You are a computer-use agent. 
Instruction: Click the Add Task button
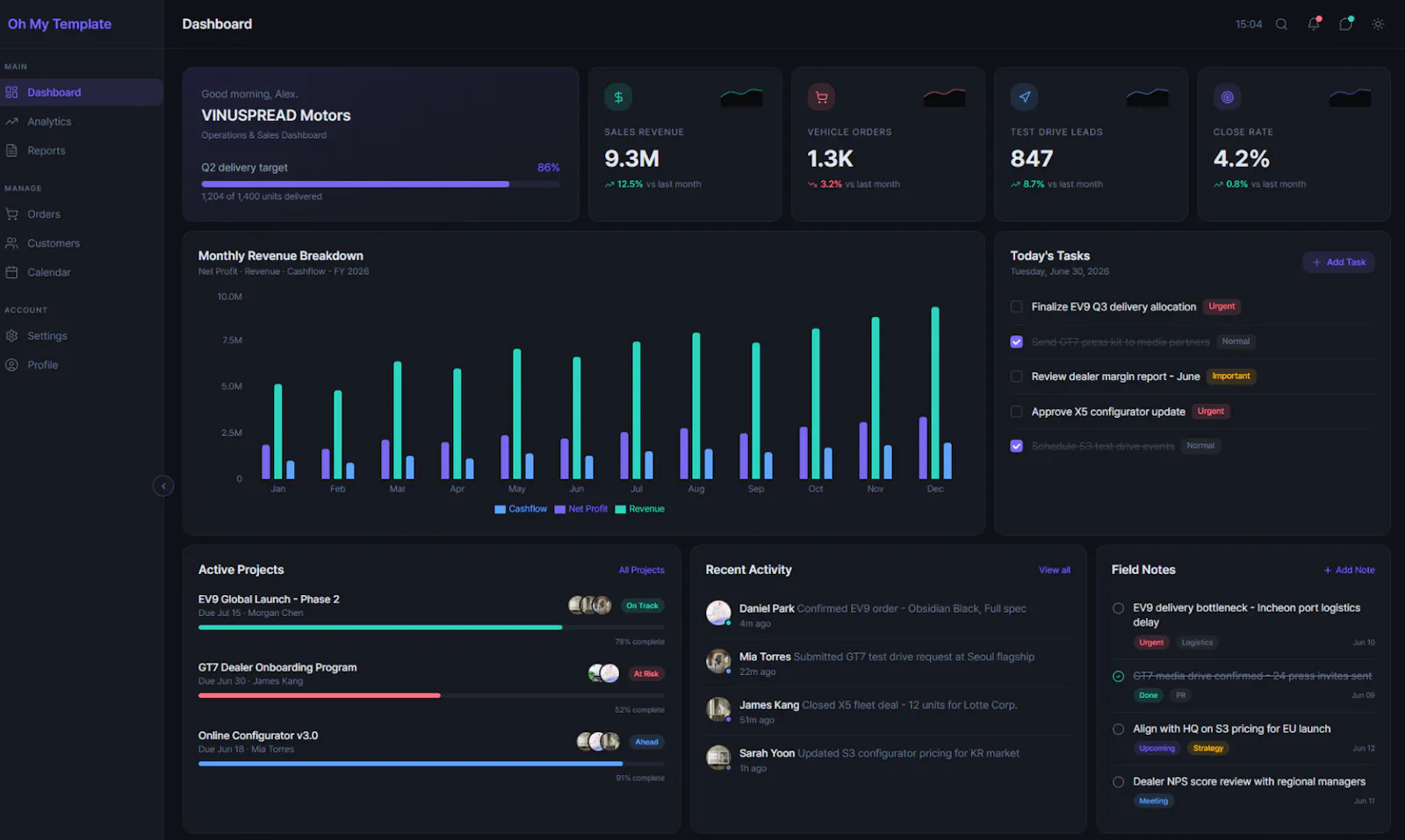point(1338,262)
